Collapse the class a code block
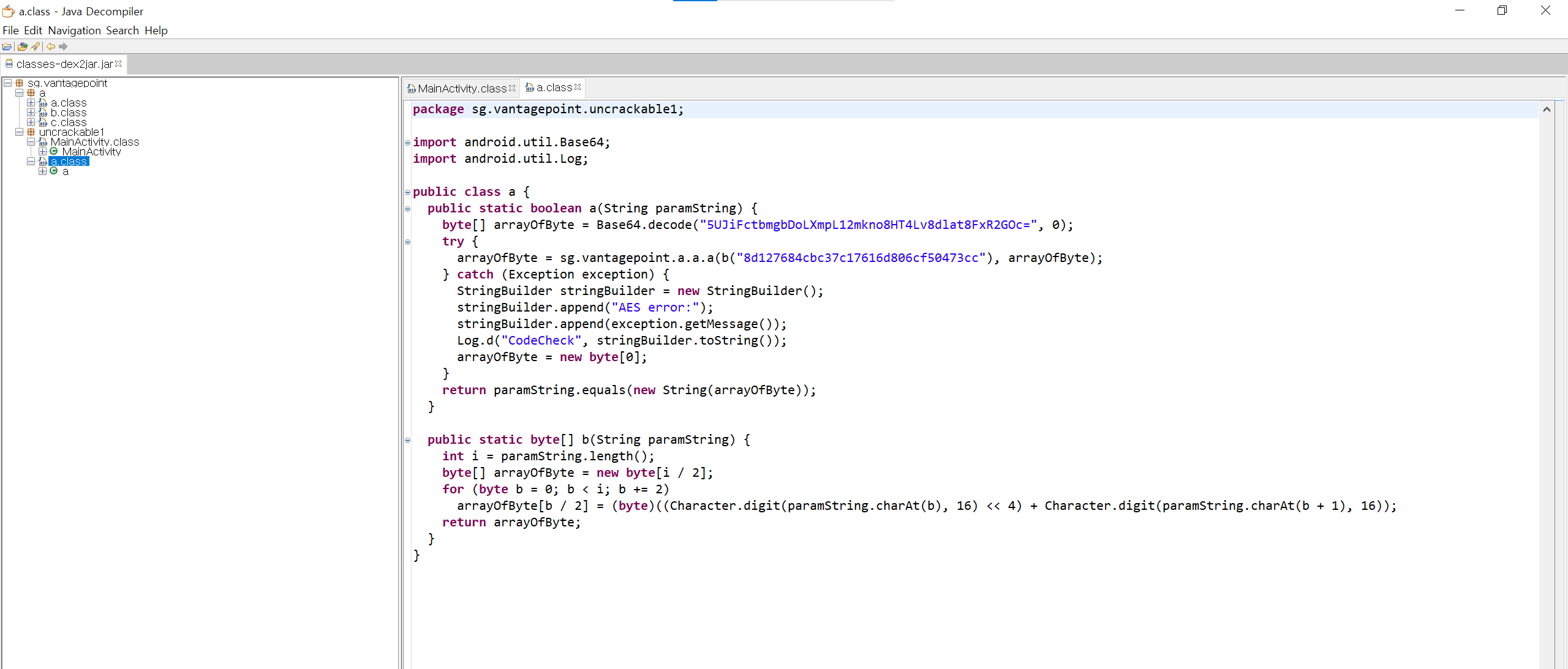Screen dimensions: 1568x669 [407, 192]
